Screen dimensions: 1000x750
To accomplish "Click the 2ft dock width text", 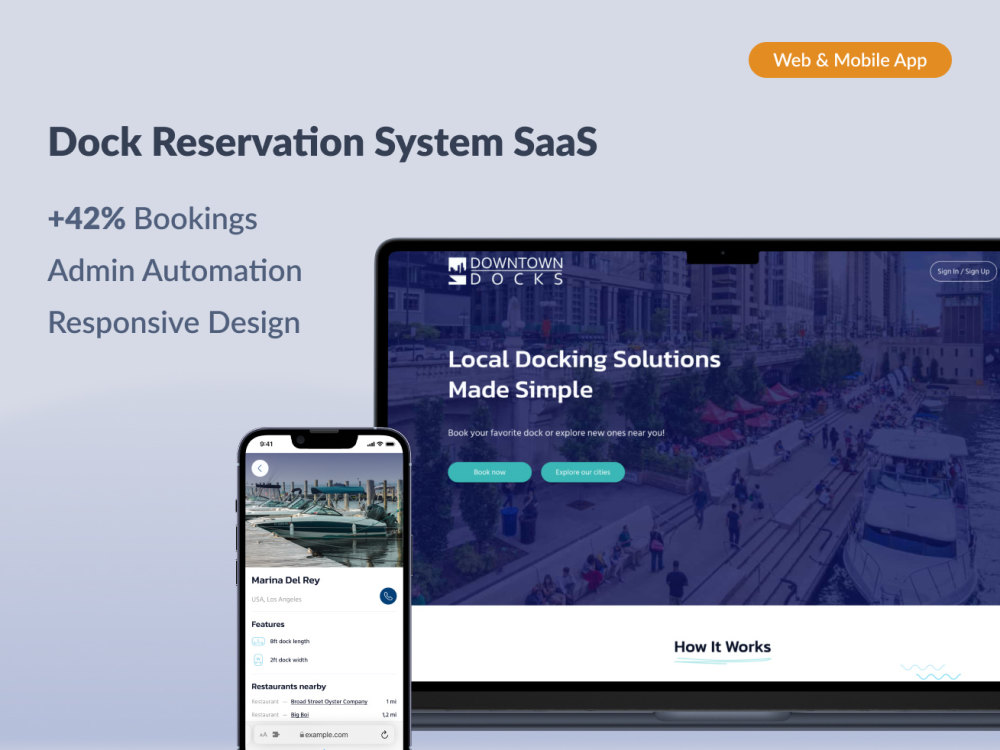I will 289,659.
